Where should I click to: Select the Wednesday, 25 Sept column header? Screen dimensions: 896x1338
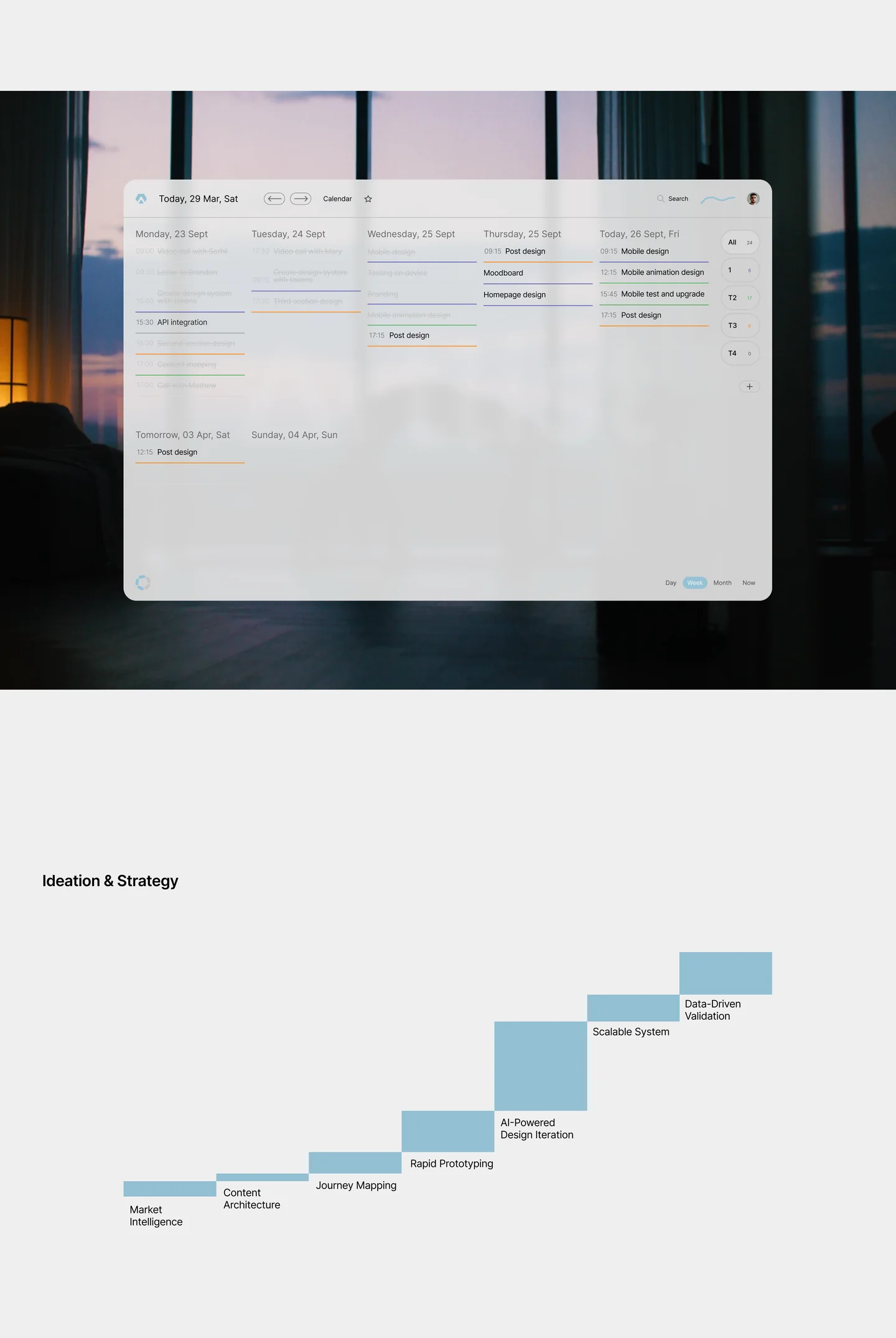click(x=411, y=234)
